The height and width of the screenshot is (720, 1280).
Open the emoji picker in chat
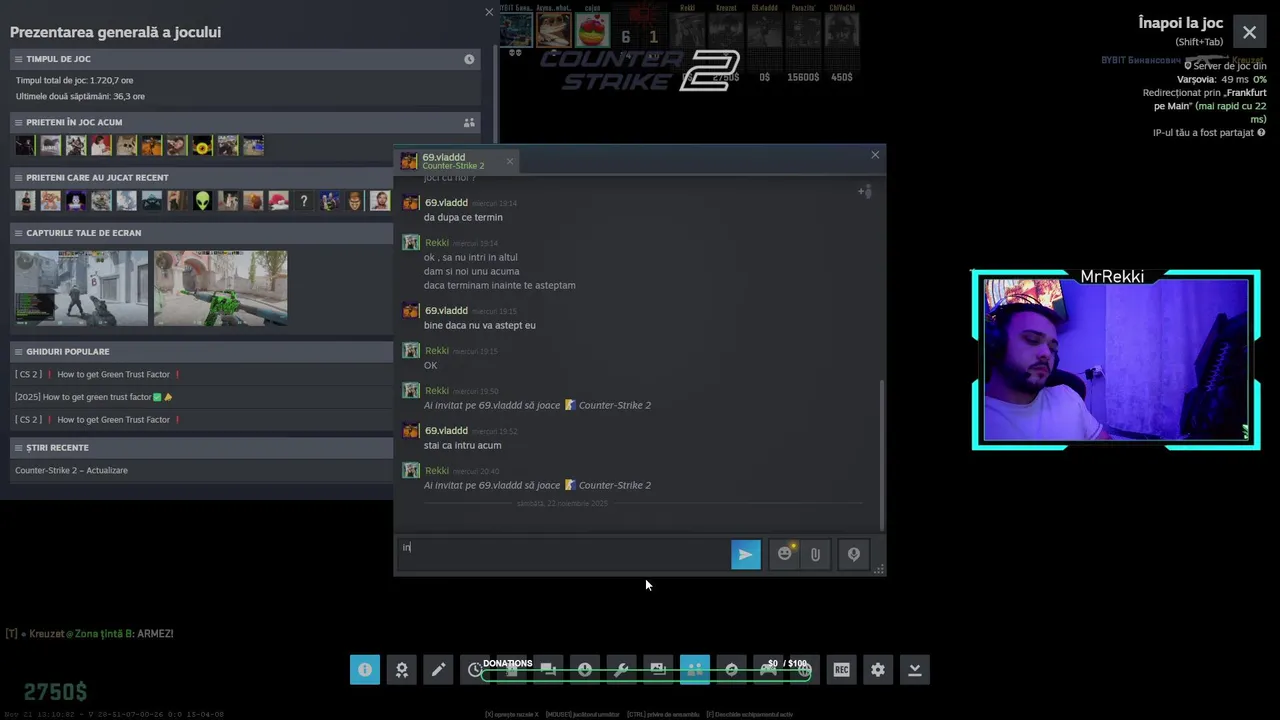785,554
